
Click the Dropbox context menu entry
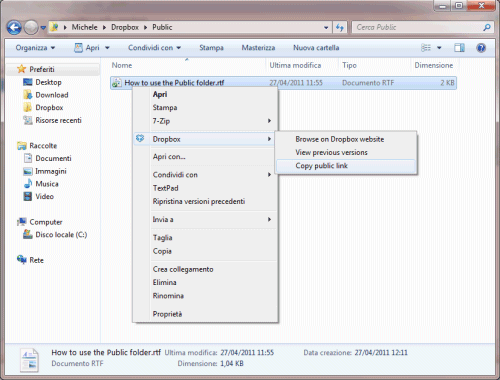[205, 139]
